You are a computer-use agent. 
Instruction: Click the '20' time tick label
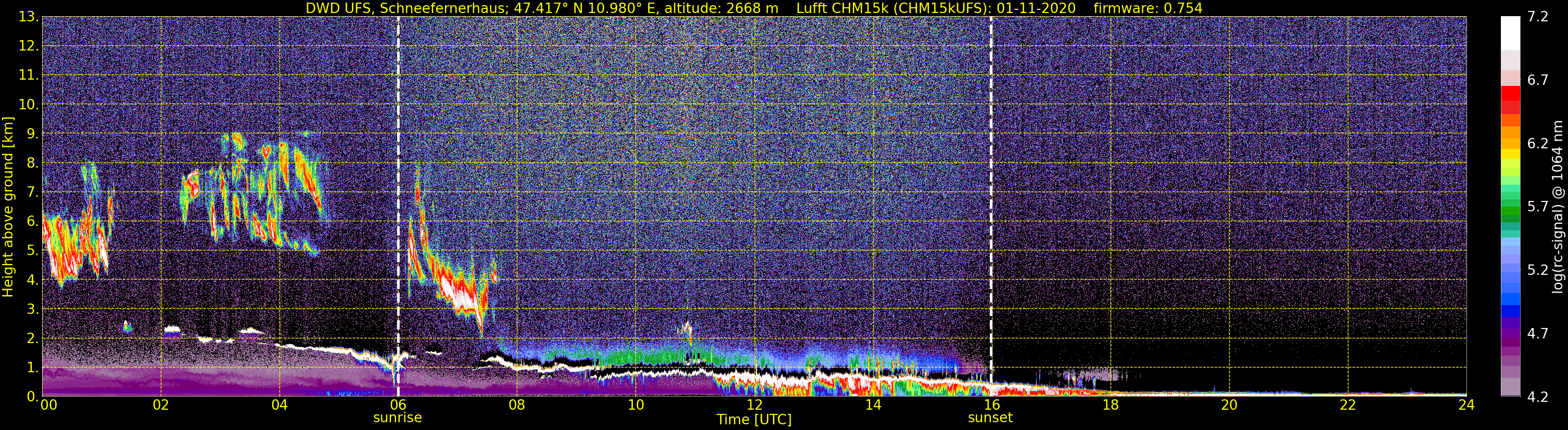click(1229, 405)
